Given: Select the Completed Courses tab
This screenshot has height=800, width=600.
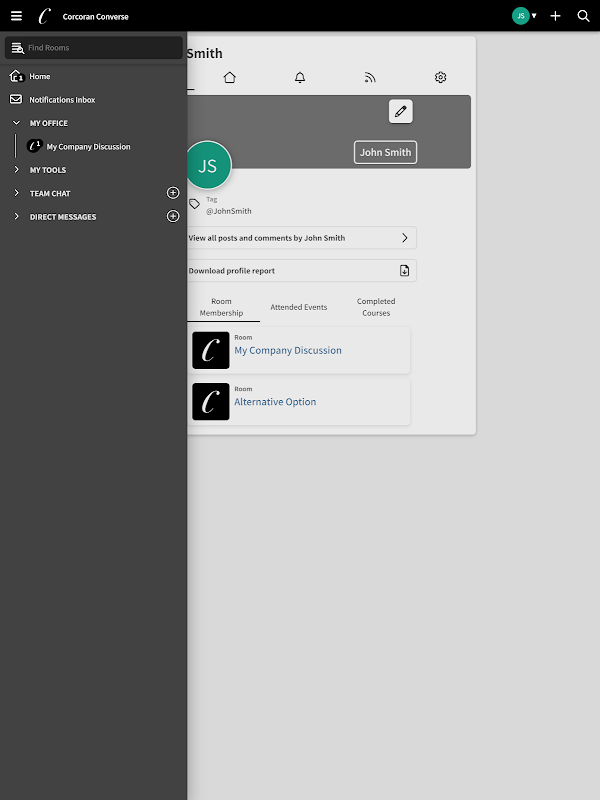Looking at the screenshot, I should click(x=376, y=307).
